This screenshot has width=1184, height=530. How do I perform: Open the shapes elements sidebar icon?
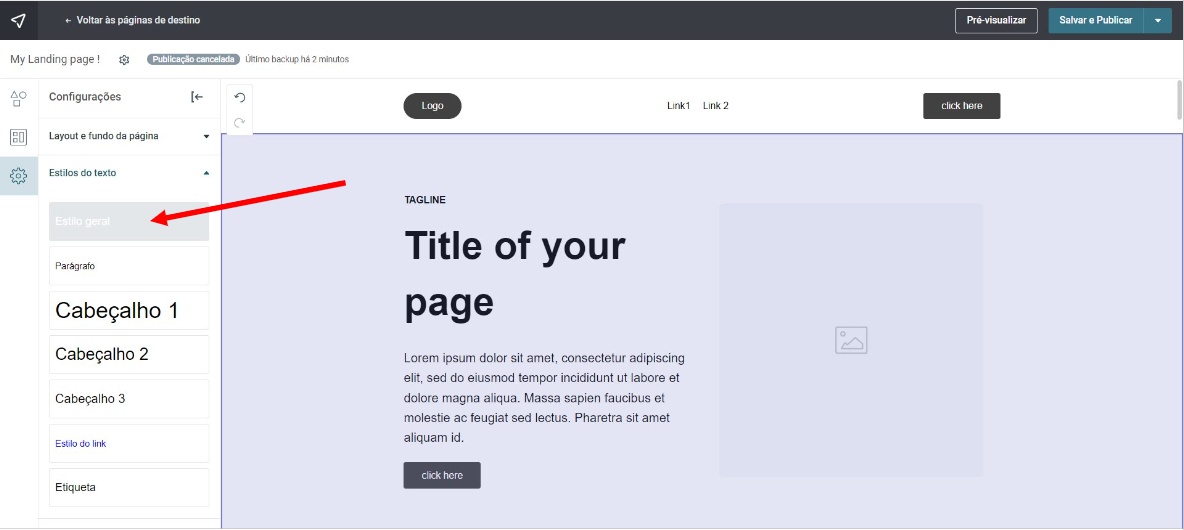pos(19,98)
